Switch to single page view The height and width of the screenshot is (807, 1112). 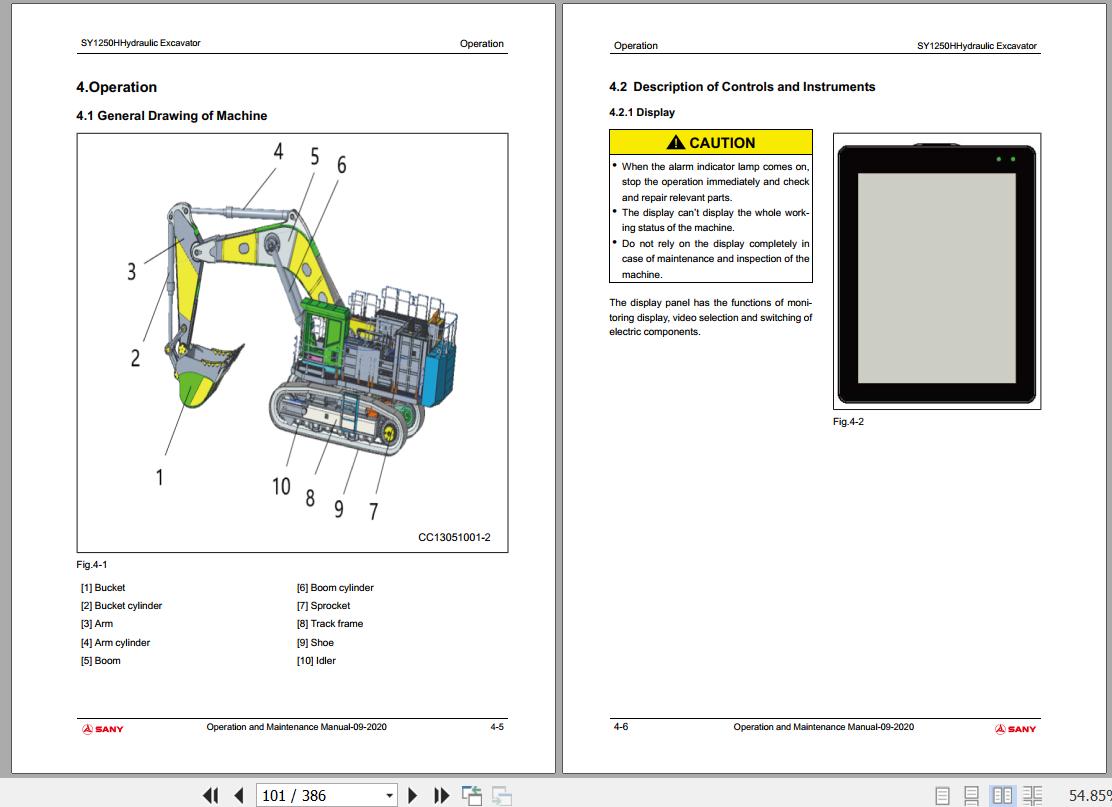click(x=943, y=796)
